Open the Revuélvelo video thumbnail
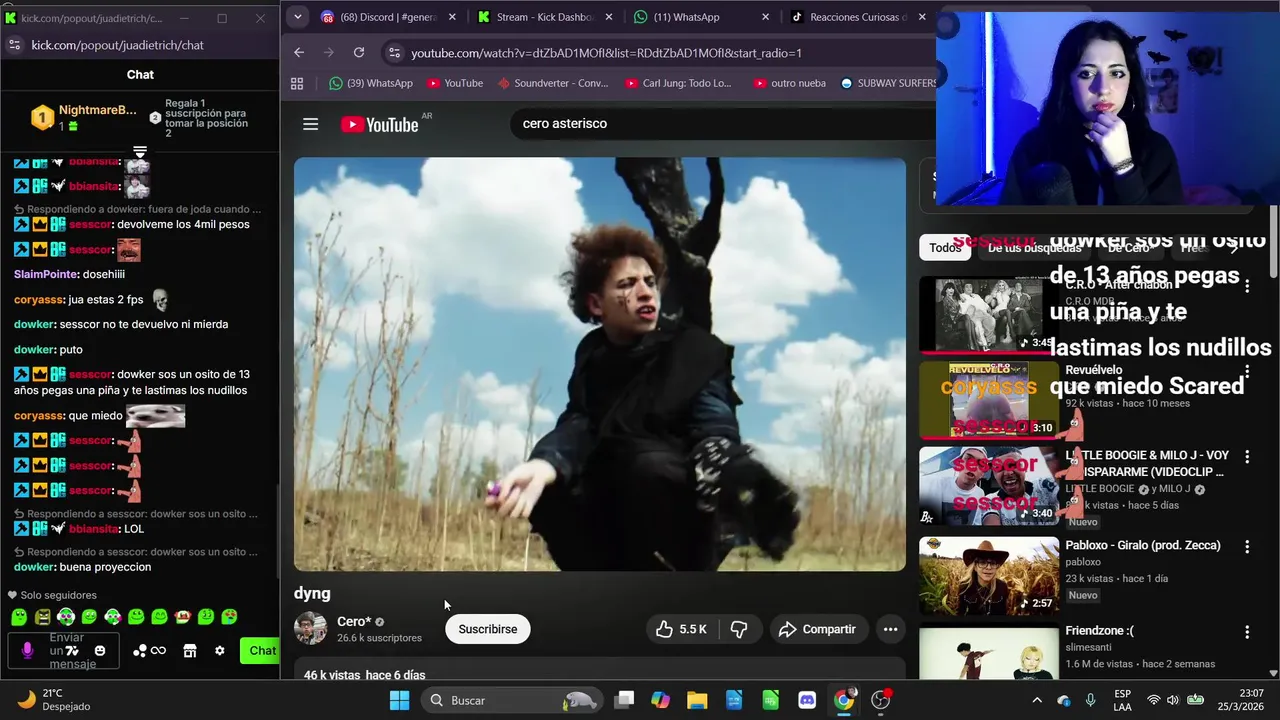This screenshot has height=720, width=1280. tap(988, 400)
